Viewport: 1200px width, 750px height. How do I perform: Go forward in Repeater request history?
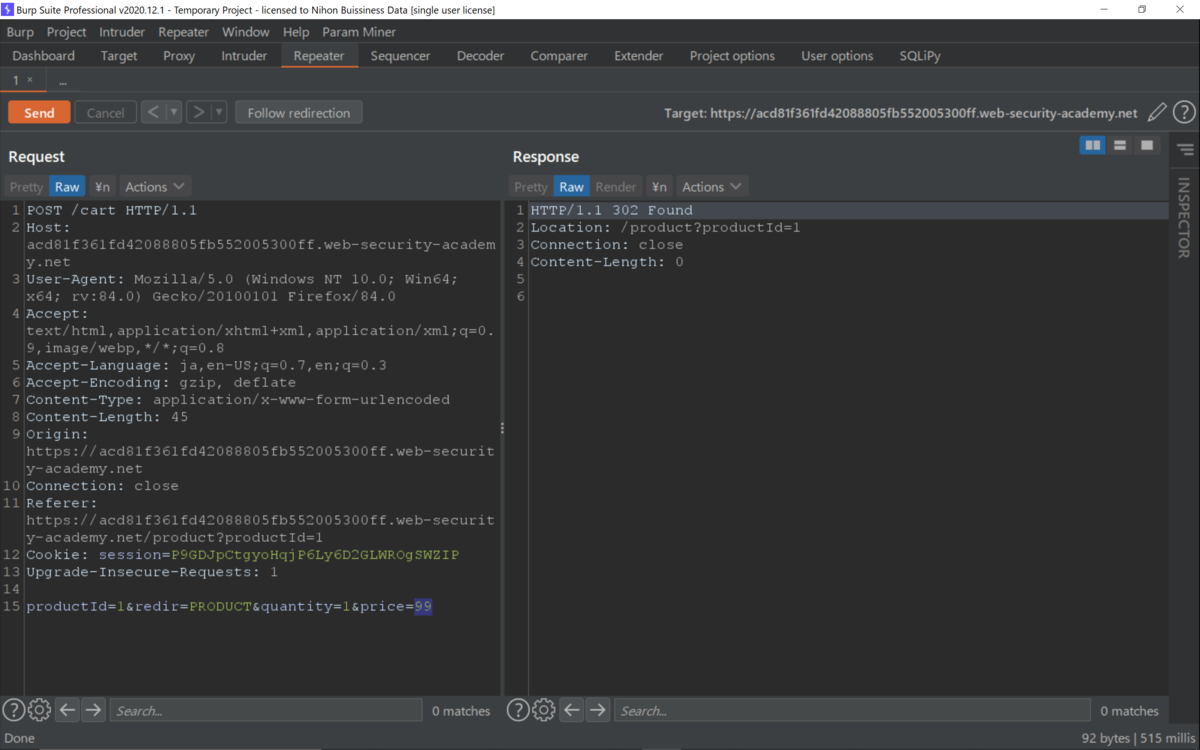pyautogui.click(x=198, y=113)
